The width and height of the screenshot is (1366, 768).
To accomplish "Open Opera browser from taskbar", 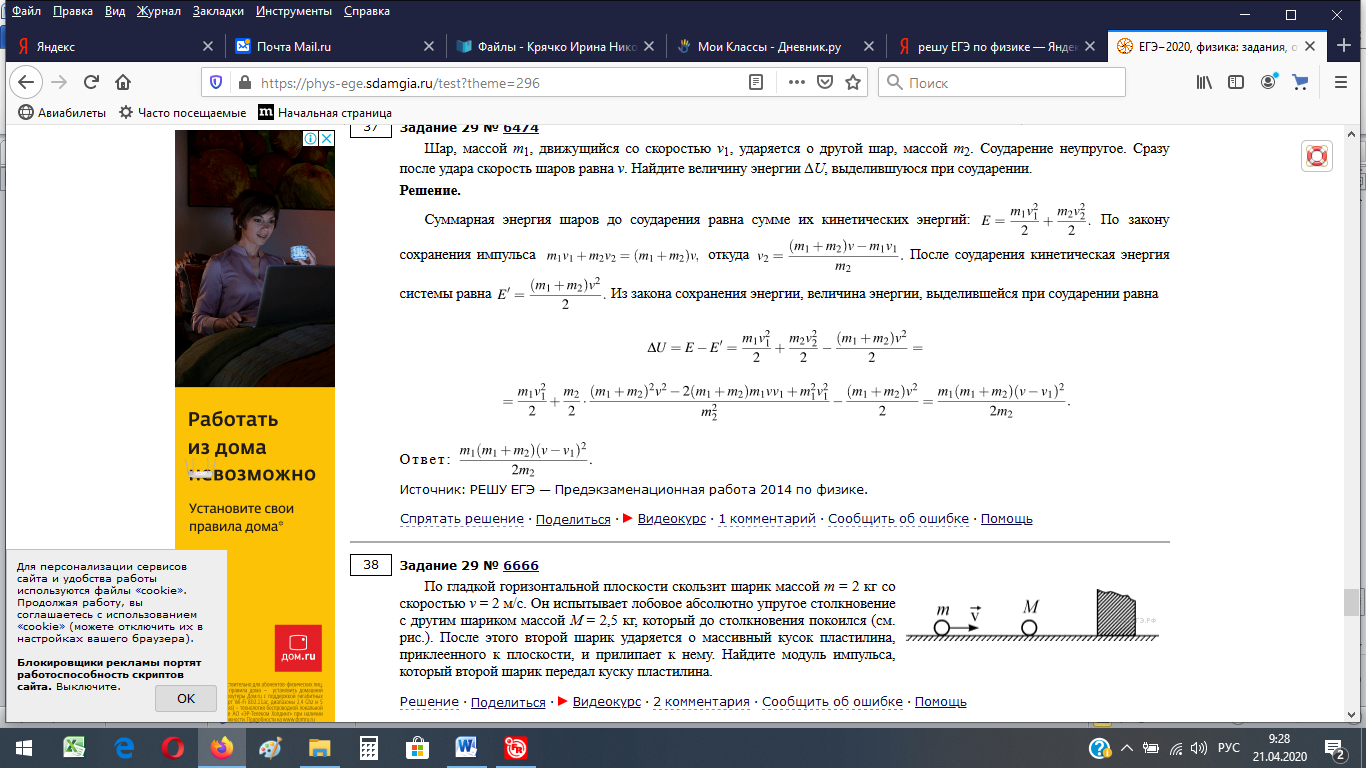I will point(173,747).
